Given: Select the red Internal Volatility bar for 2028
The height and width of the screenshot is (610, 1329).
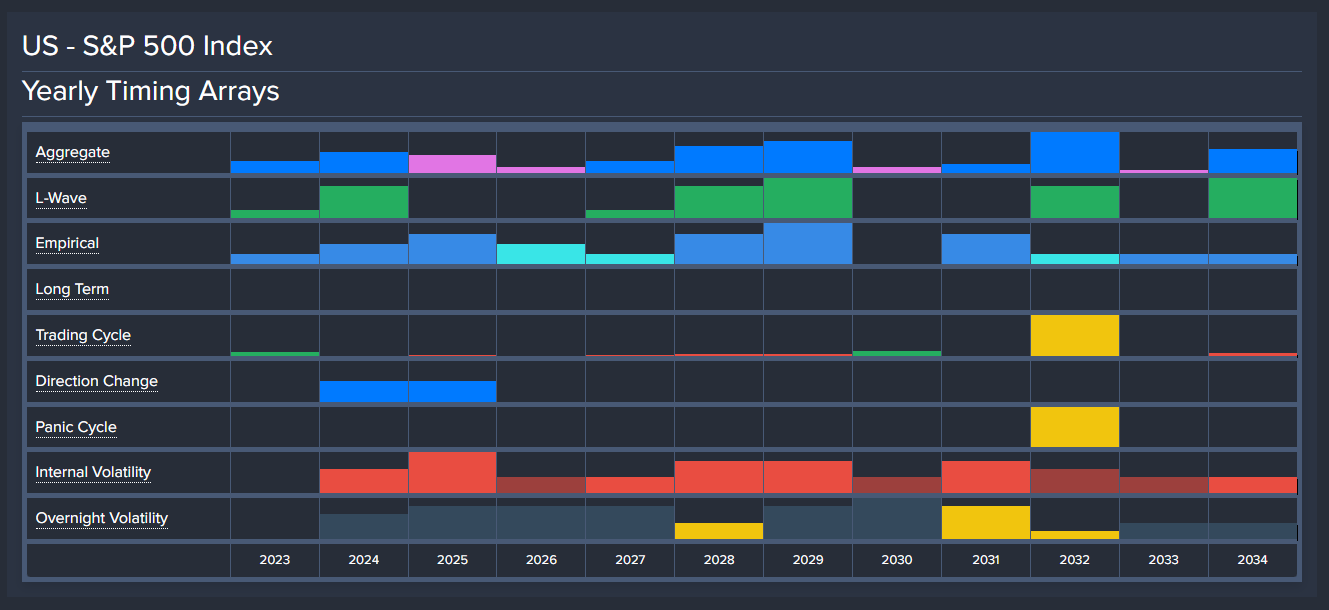Looking at the screenshot, I should click(x=719, y=477).
